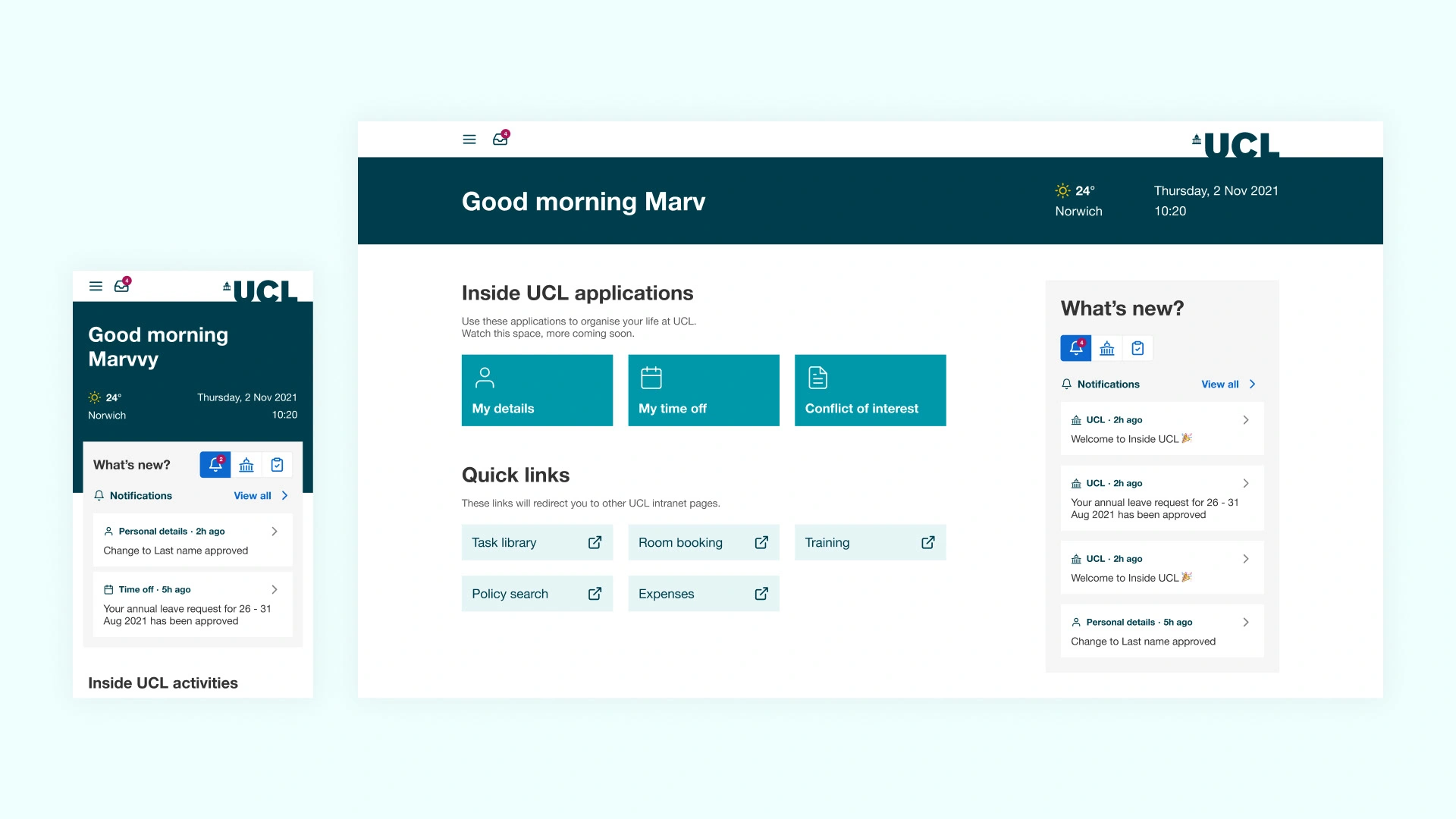1456x819 pixels.
Task: Click external link icon on Expenses
Action: 761,594
